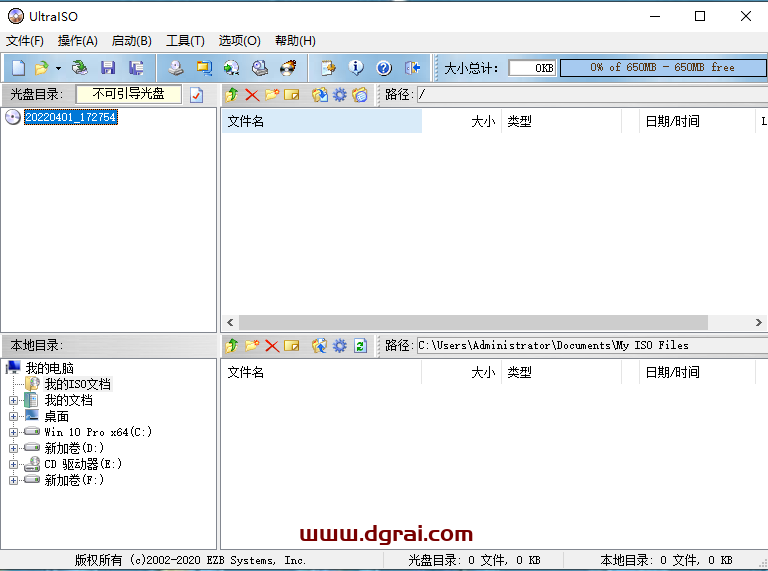Click the Extract files icon in the image toolbar
Image resolution: width=768 pixels, height=571 pixels.
pos(320,95)
